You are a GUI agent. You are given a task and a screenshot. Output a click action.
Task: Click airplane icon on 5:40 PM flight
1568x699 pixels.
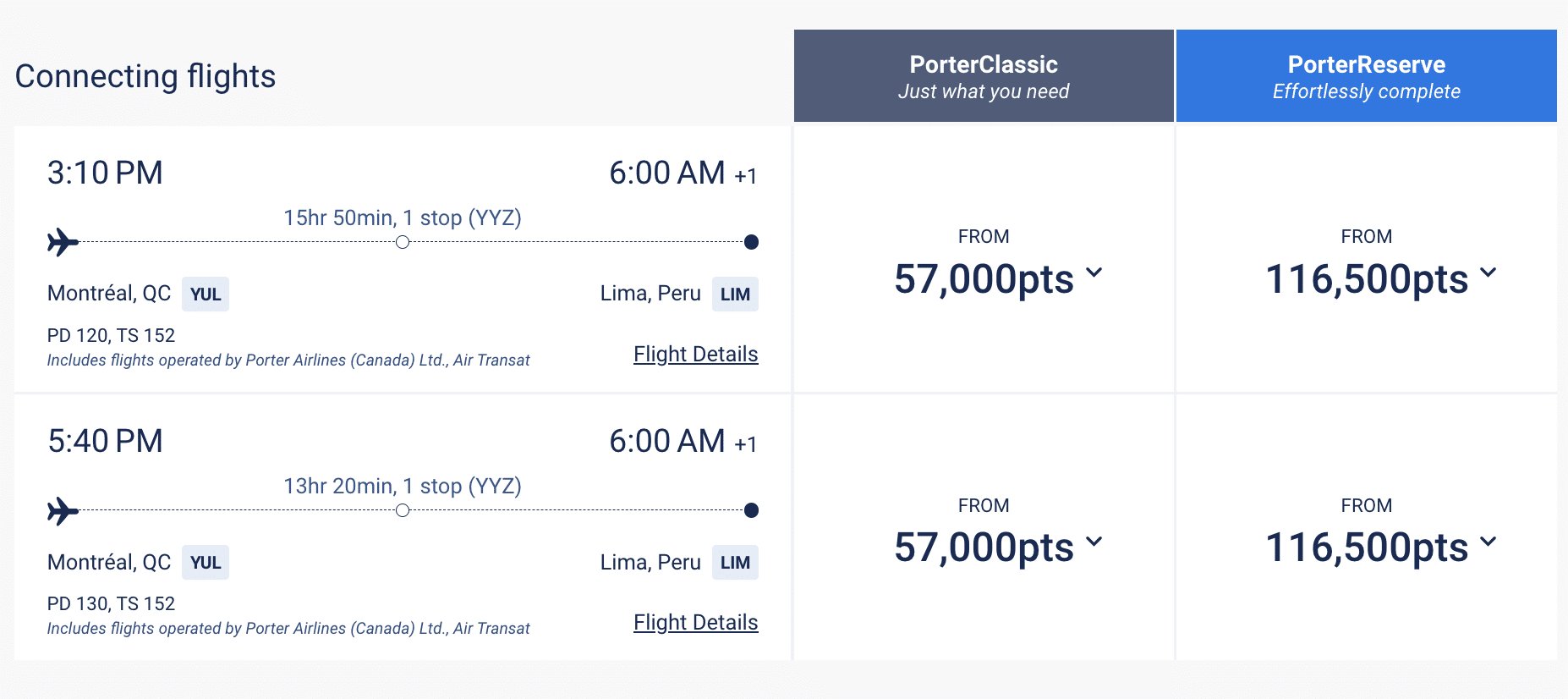click(x=63, y=510)
